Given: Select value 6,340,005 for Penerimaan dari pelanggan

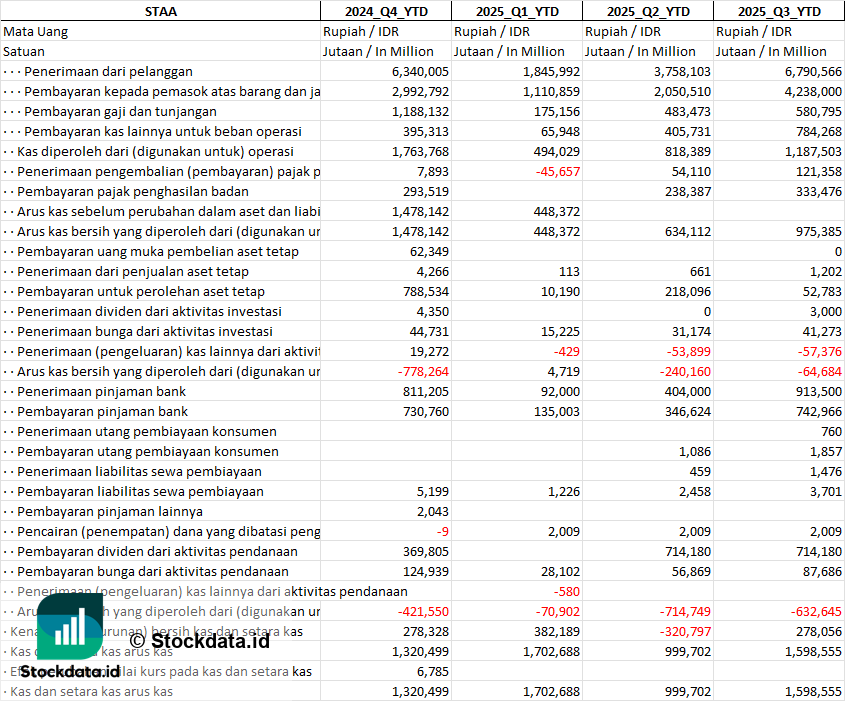Looking at the screenshot, I should pyautogui.click(x=420, y=72).
